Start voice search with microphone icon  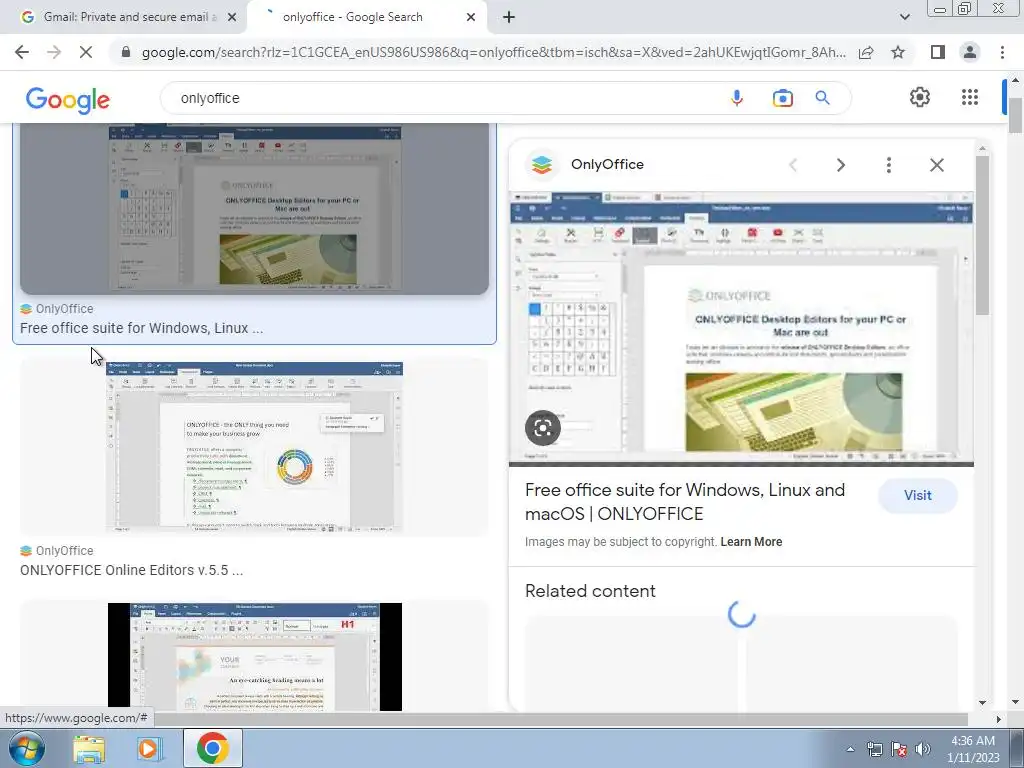pos(737,98)
